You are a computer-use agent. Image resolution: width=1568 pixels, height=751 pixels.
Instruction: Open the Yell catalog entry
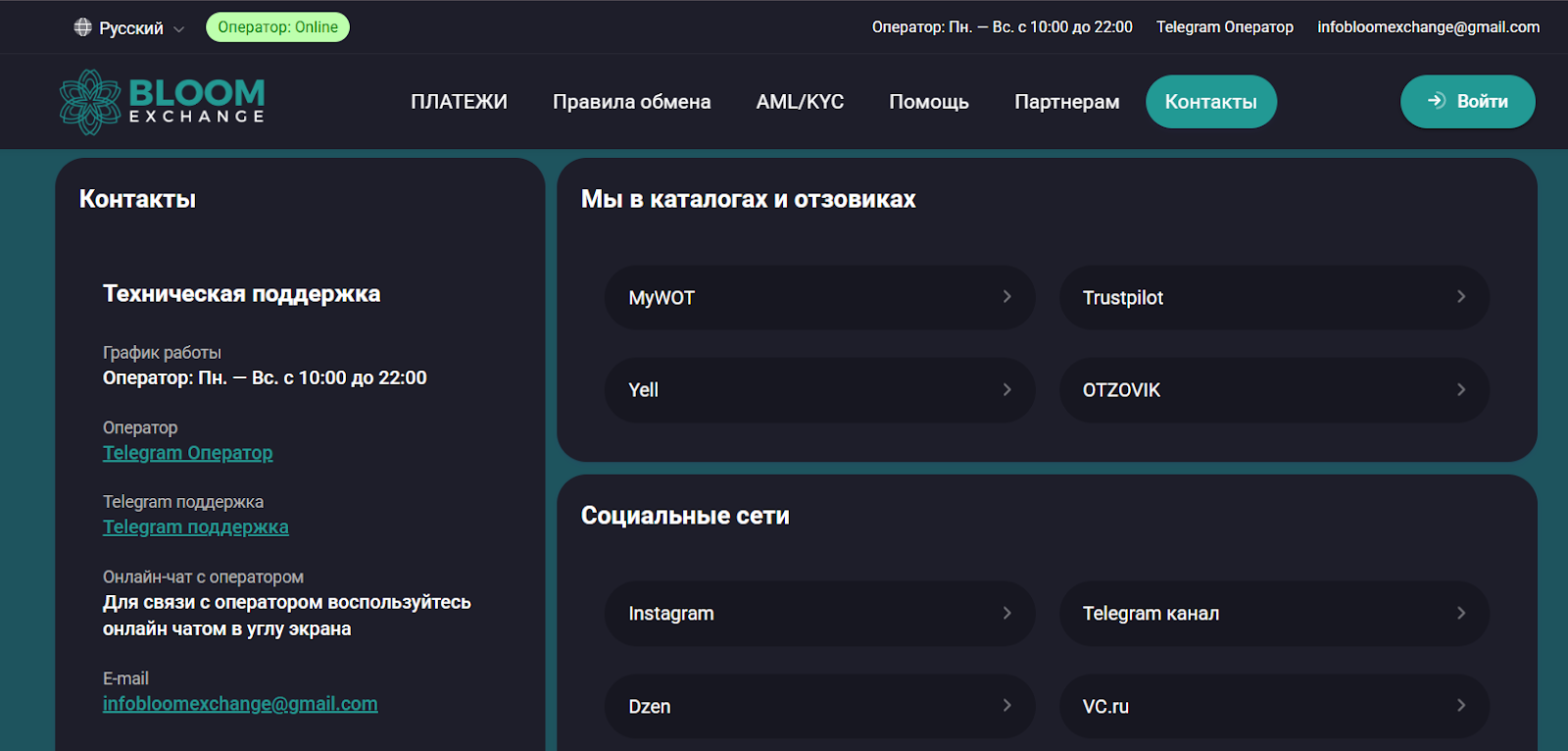tap(819, 390)
